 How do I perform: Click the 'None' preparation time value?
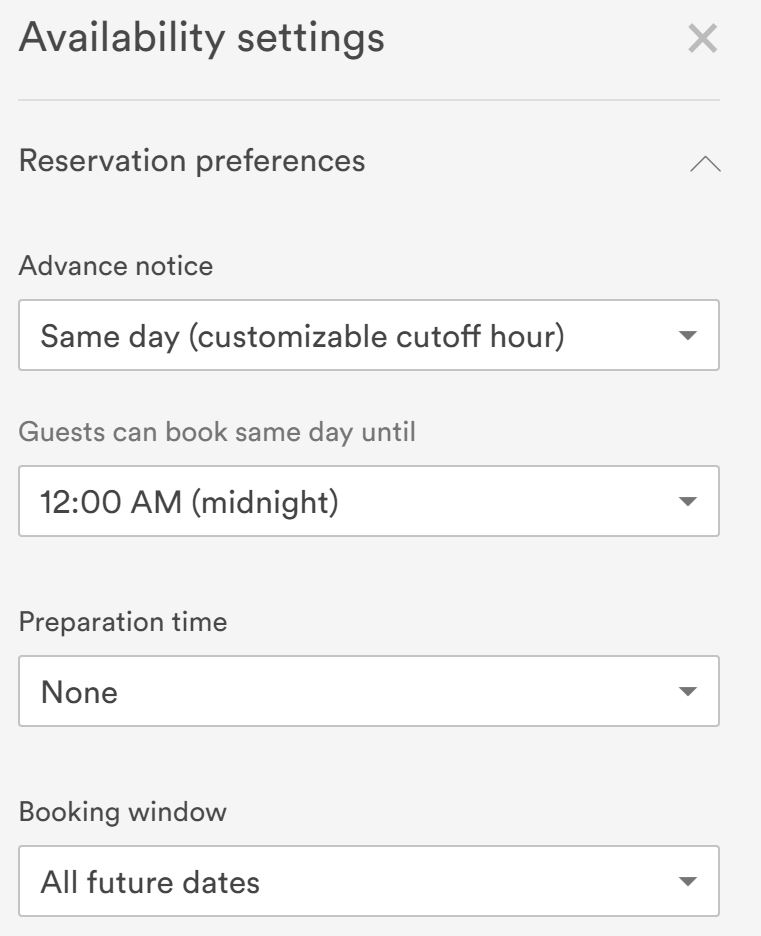pos(79,692)
